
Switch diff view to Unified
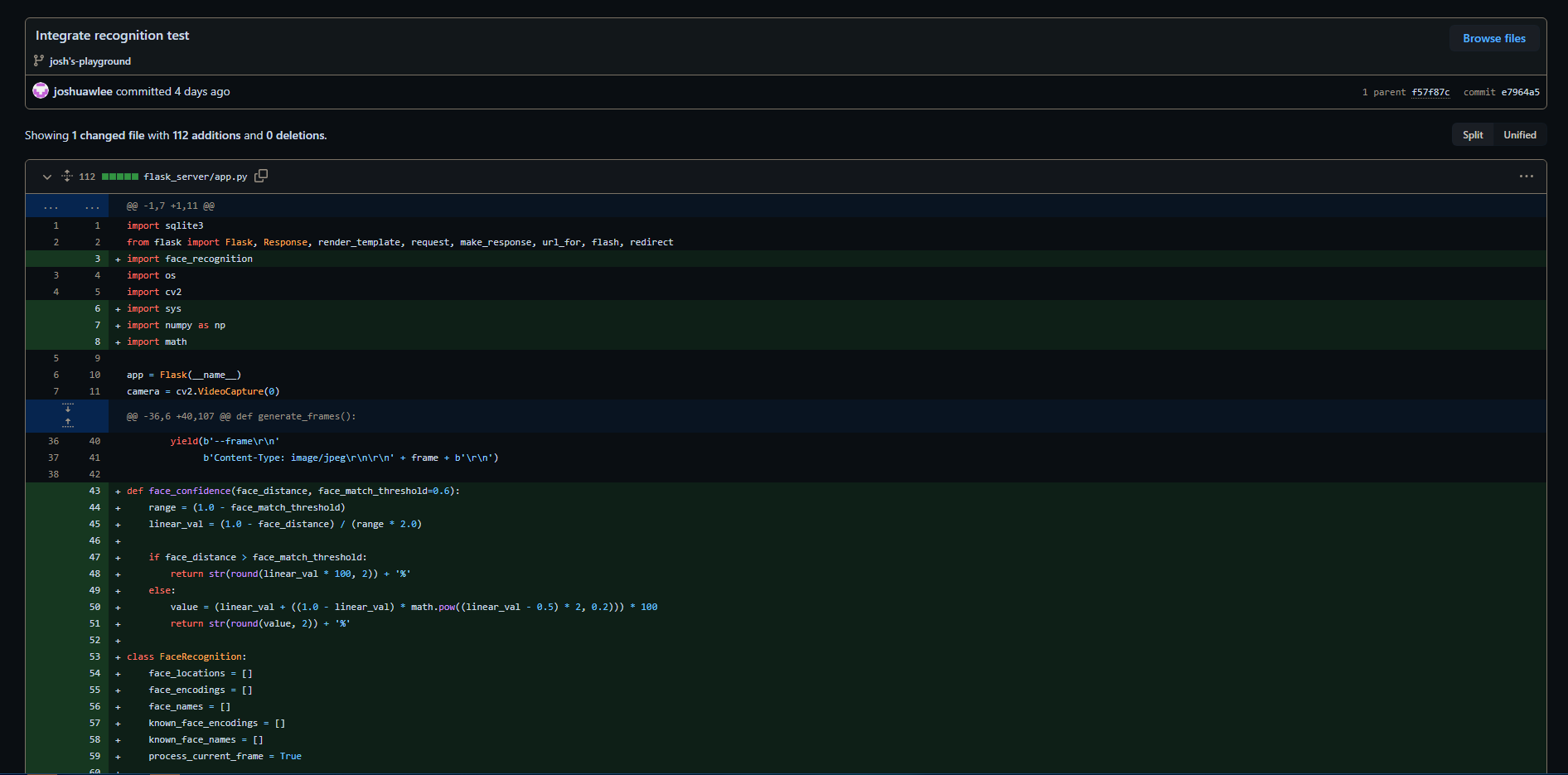1519,135
